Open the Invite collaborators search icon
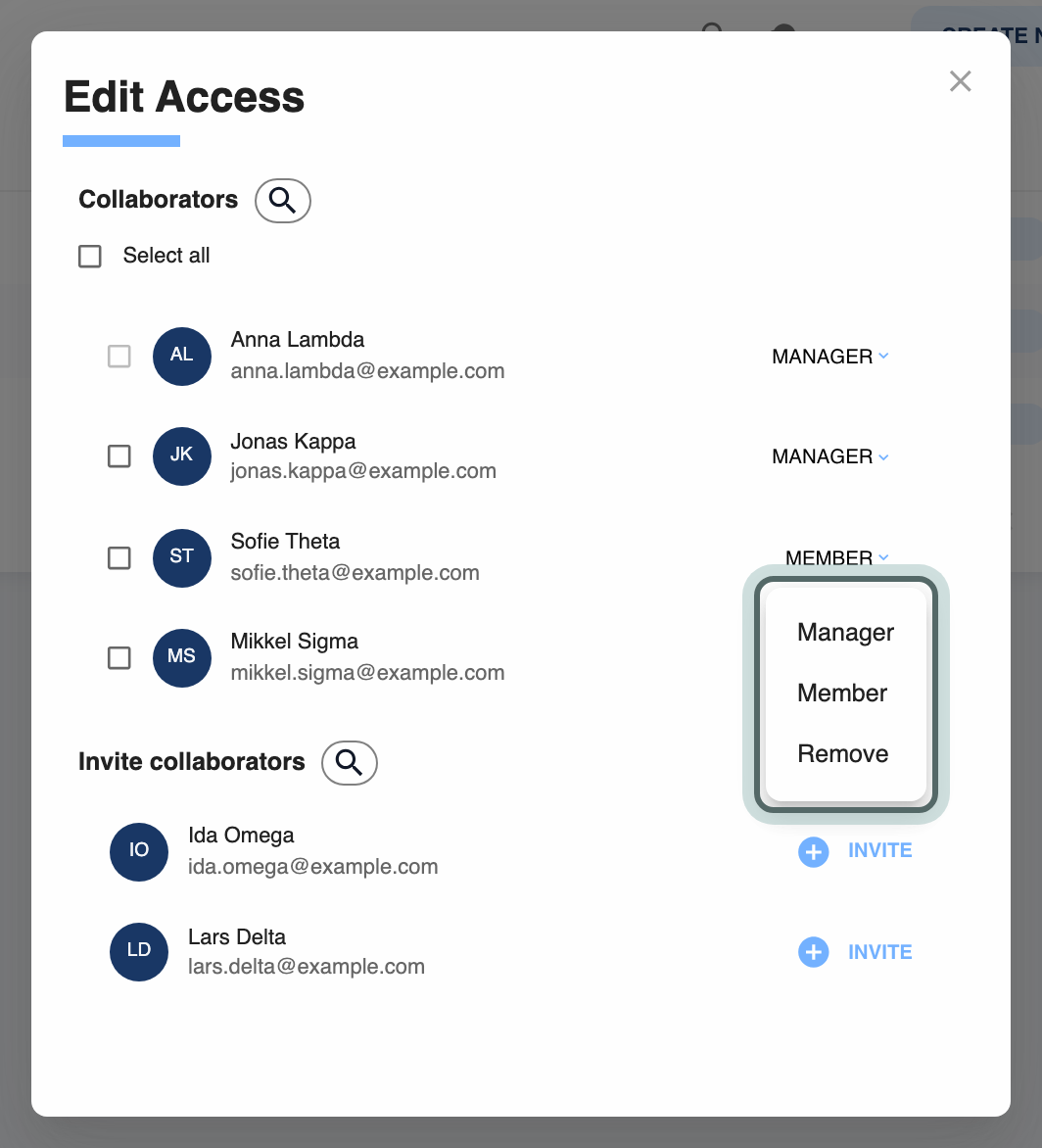The image size is (1042, 1148). pos(349,763)
